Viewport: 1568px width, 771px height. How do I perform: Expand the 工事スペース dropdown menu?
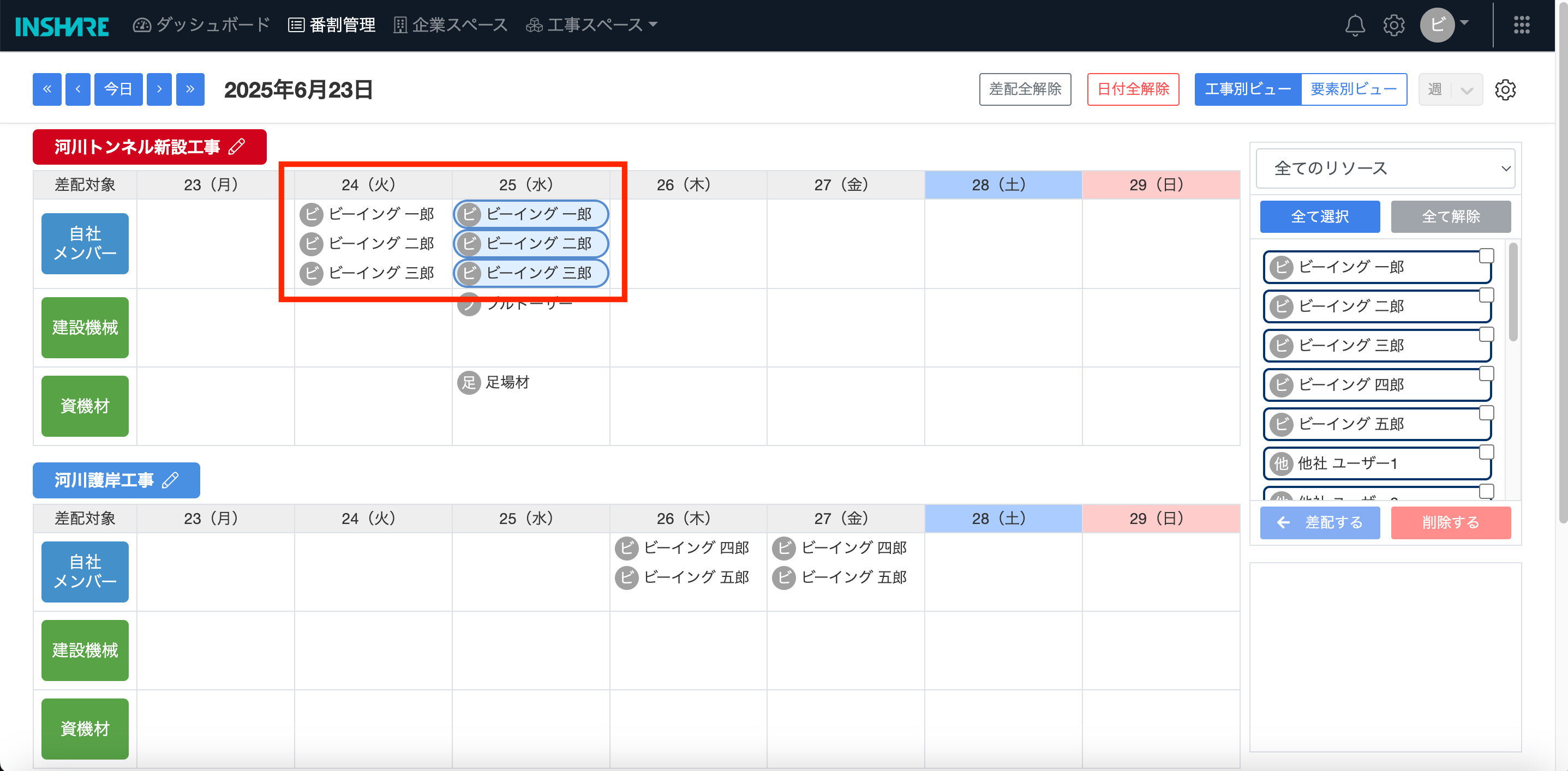coord(591,25)
